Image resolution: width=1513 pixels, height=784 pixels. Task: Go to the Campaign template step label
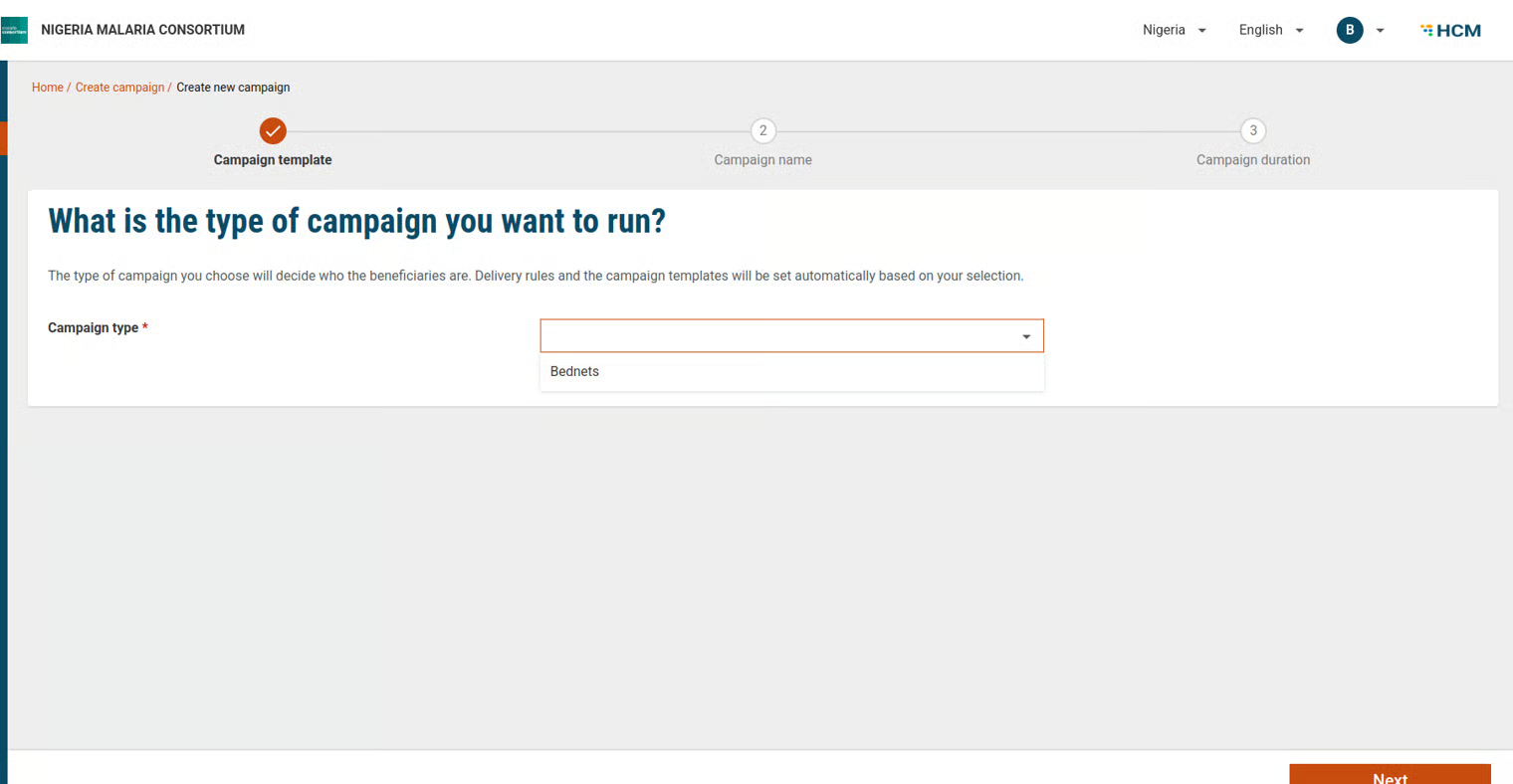coord(273,160)
